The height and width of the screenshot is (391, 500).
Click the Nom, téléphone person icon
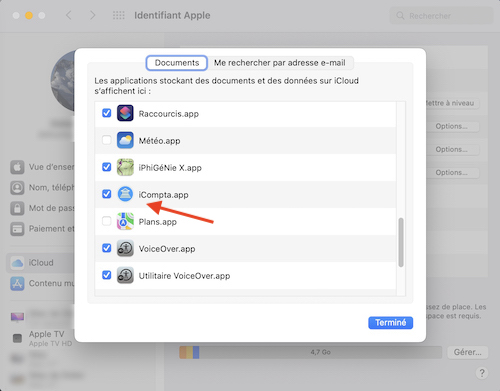pos(17,188)
